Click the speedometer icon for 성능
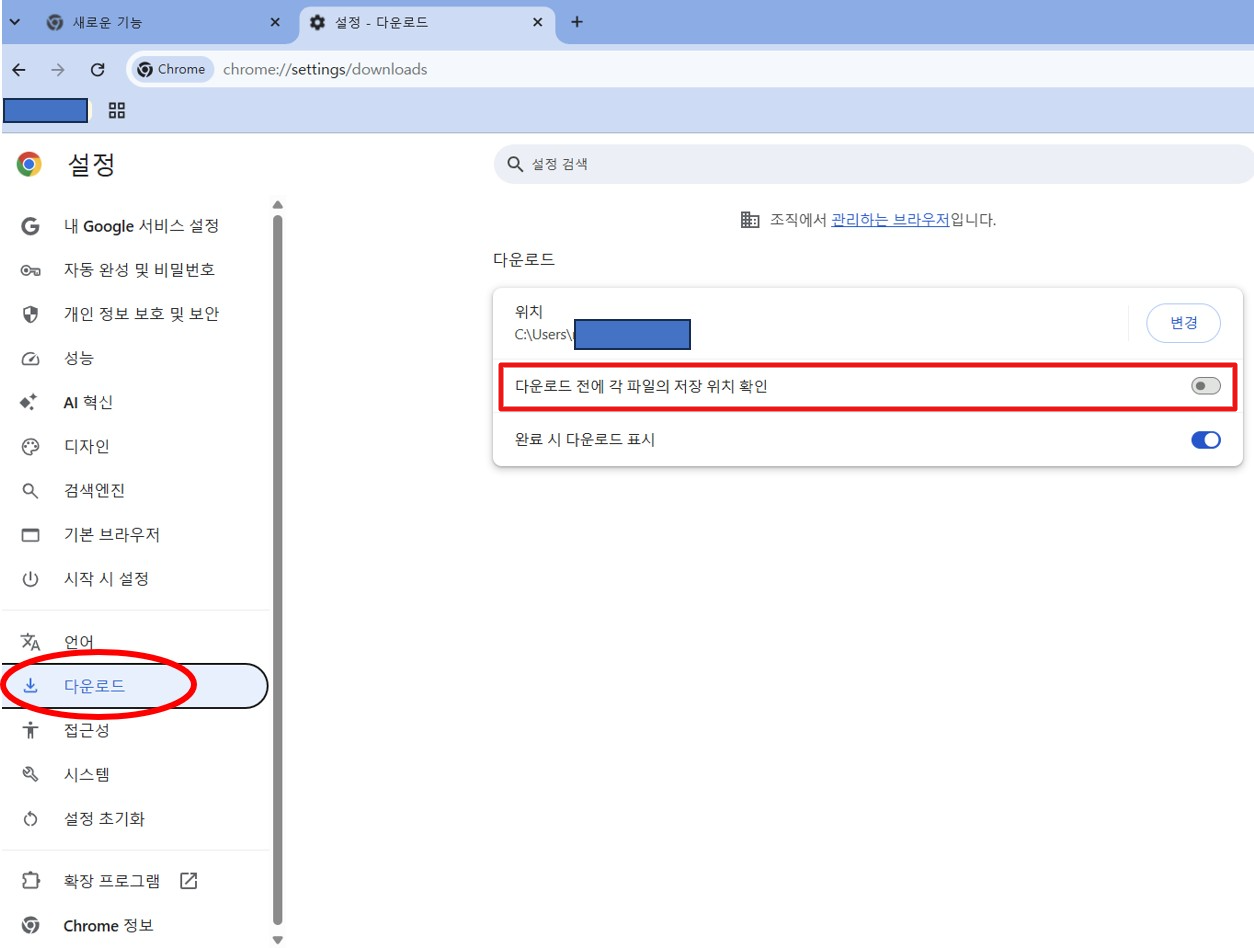The width and height of the screenshot is (1254, 948). [x=30, y=358]
